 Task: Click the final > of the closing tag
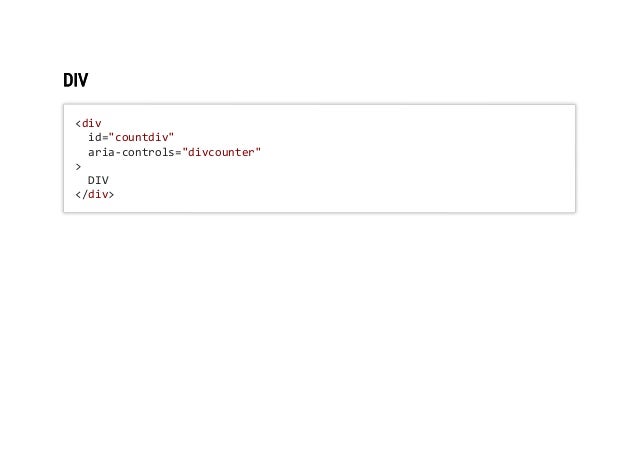[x=111, y=195]
